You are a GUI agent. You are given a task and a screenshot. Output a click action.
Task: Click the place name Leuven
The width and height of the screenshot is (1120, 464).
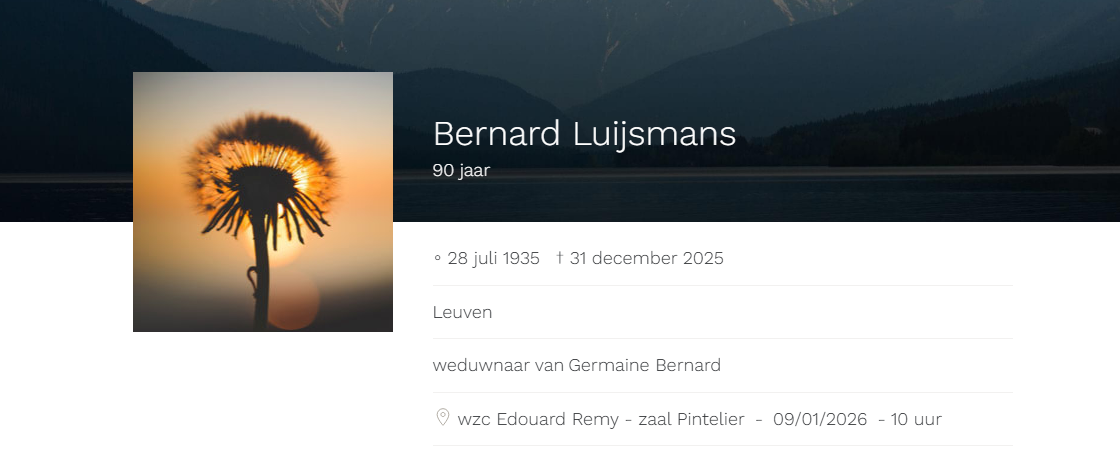click(x=462, y=312)
